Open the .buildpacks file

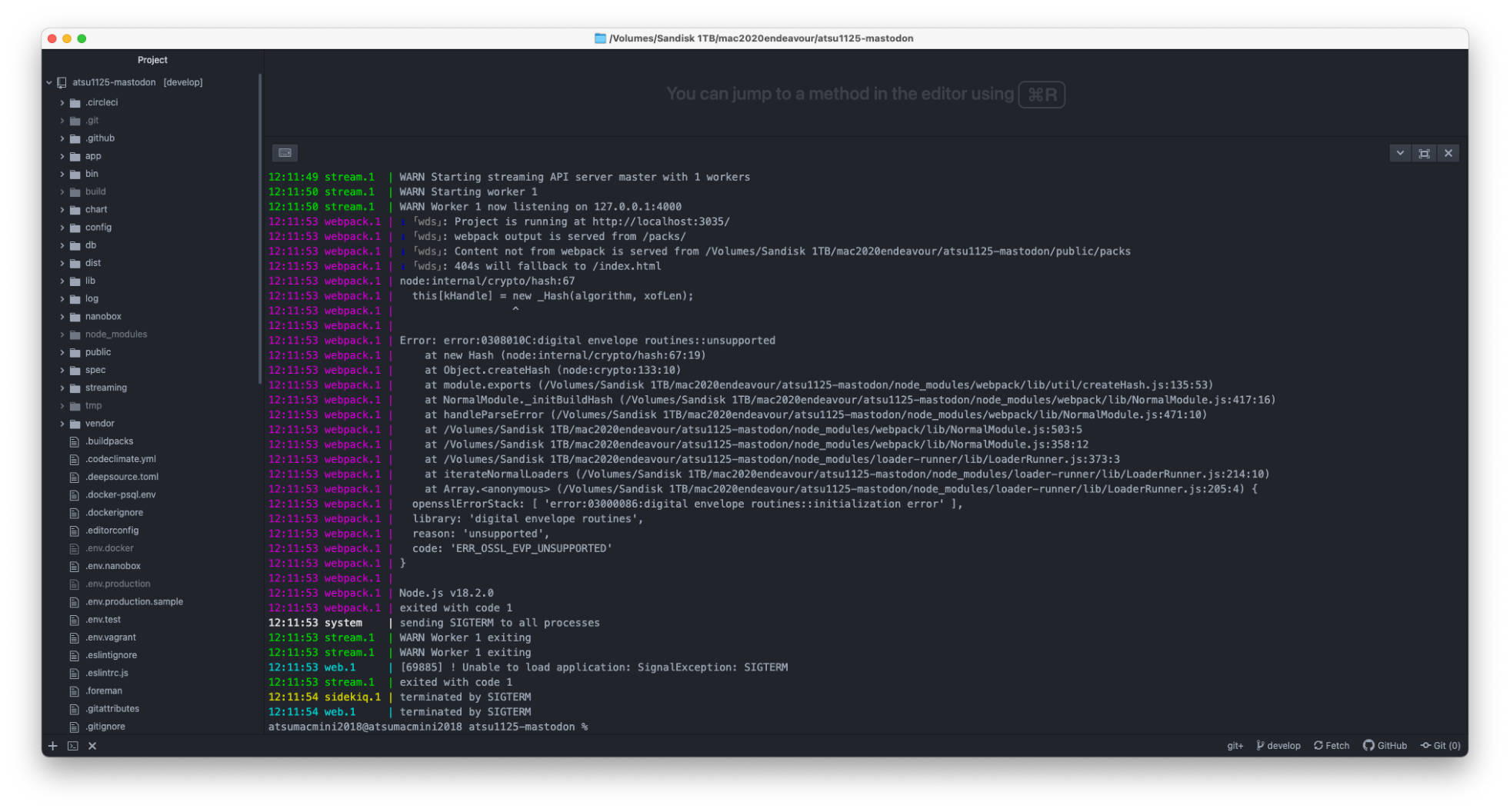(109, 441)
